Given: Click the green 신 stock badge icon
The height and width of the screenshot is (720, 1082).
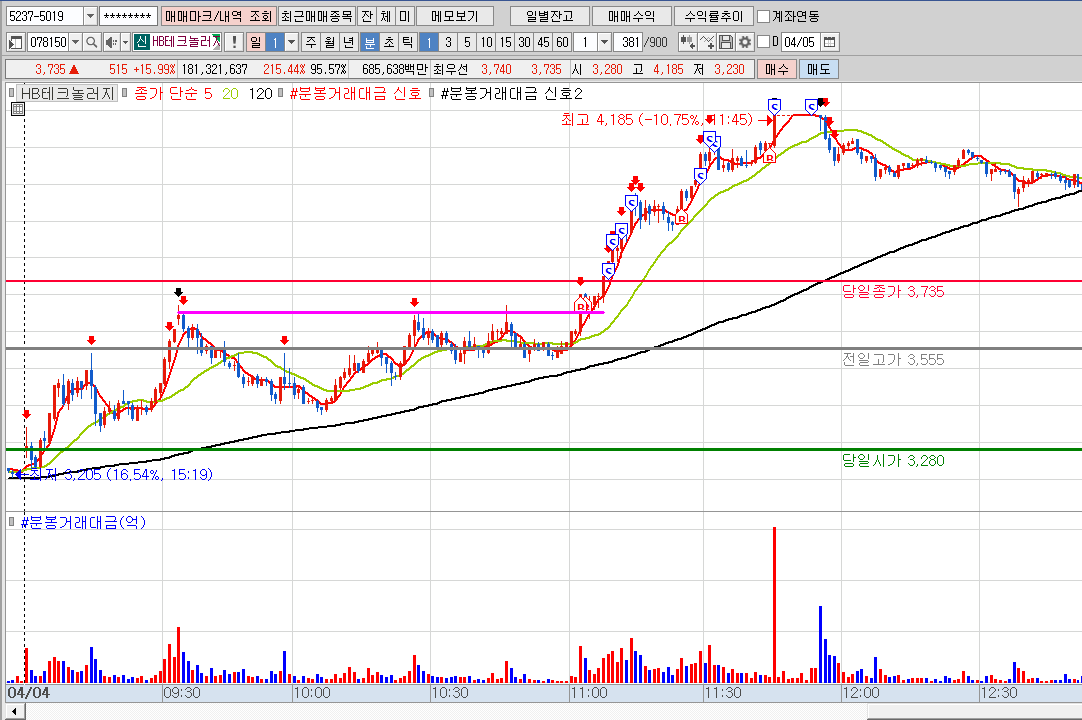Looking at the screenshot, I should pyautogui.click(x=141, y=42).
